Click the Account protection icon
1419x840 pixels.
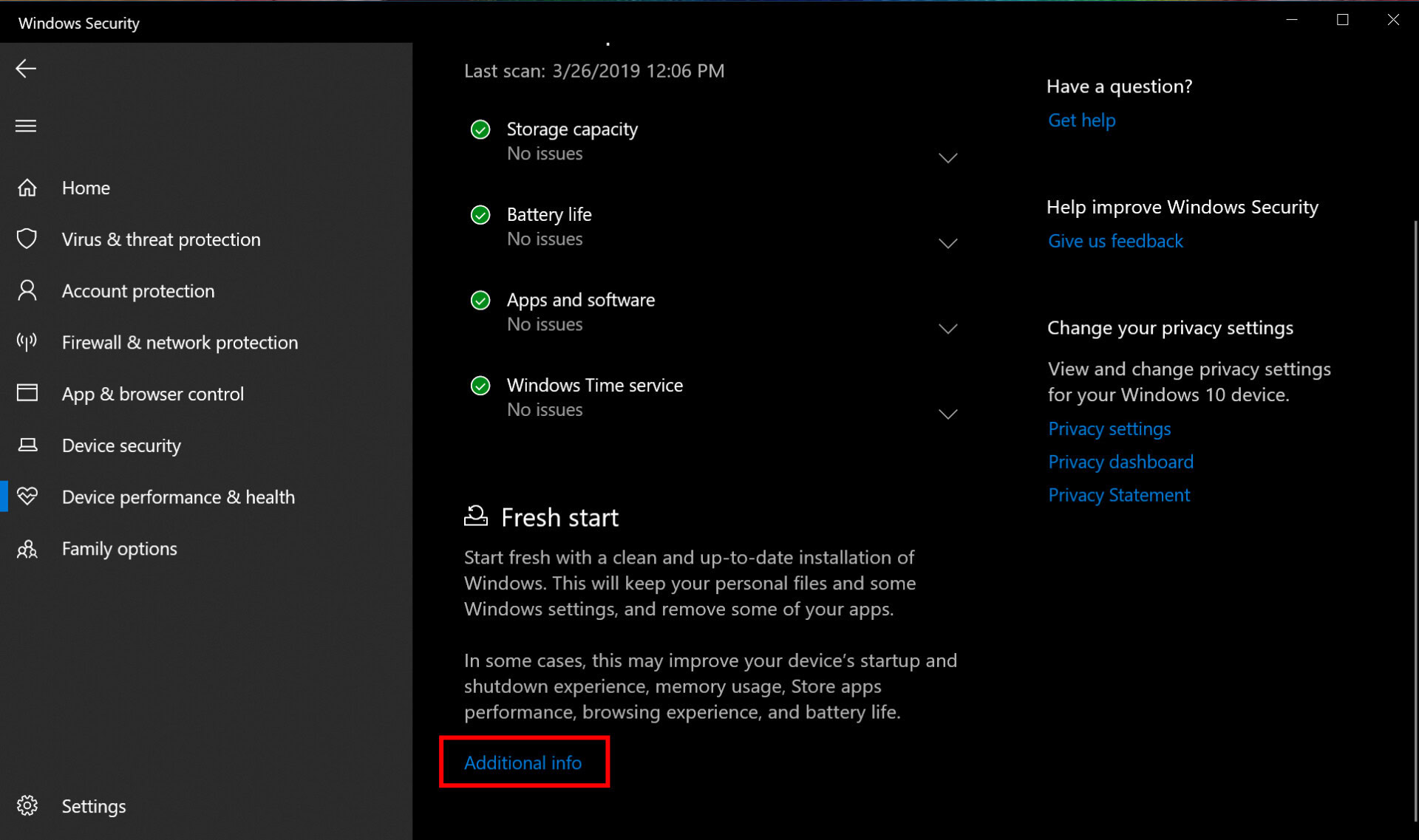point(27,291)
